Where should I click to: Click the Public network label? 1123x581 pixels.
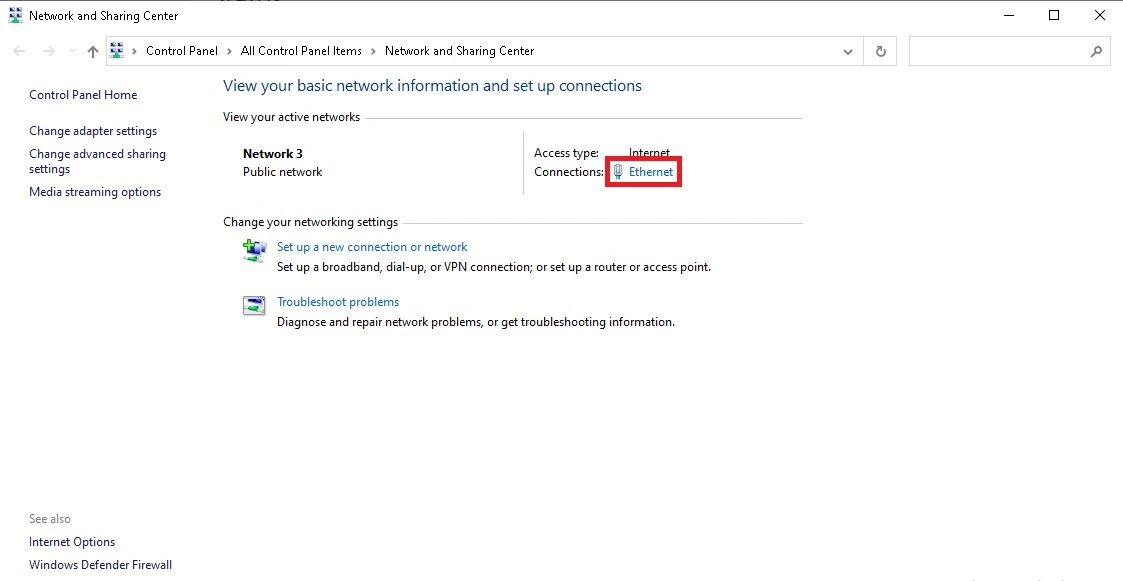[282, 172]
